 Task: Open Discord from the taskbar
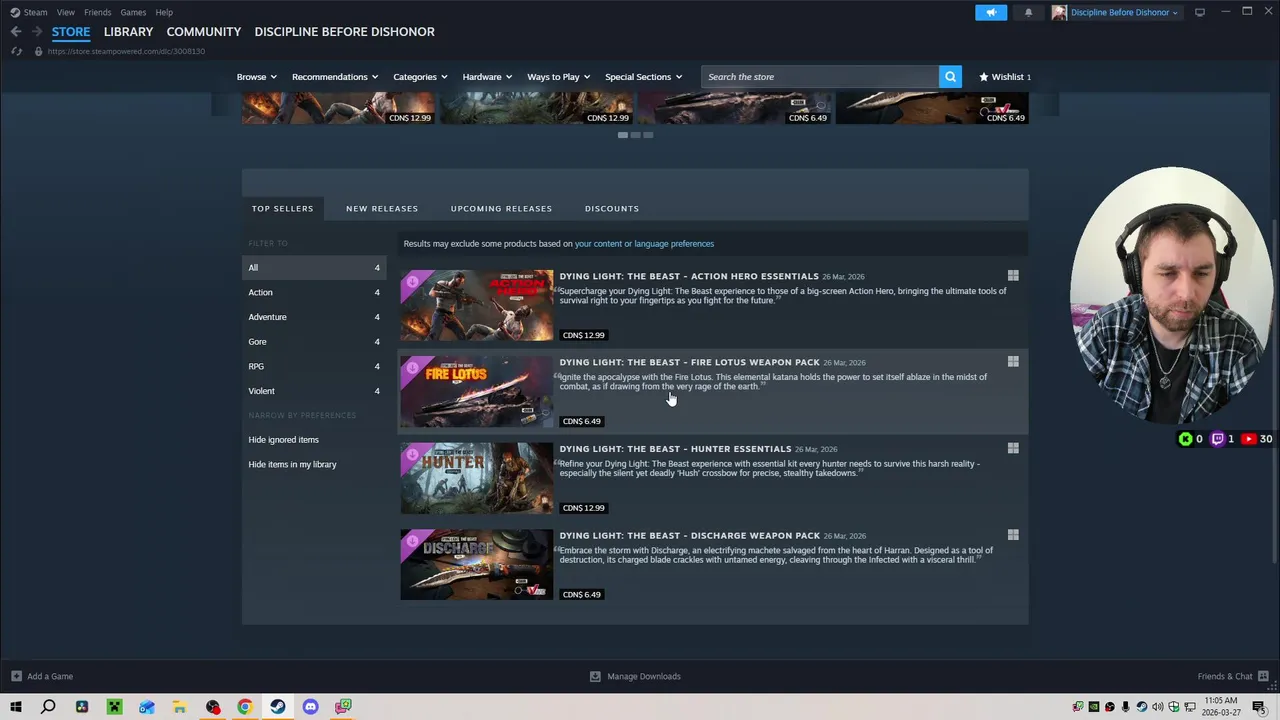point(310,707)
